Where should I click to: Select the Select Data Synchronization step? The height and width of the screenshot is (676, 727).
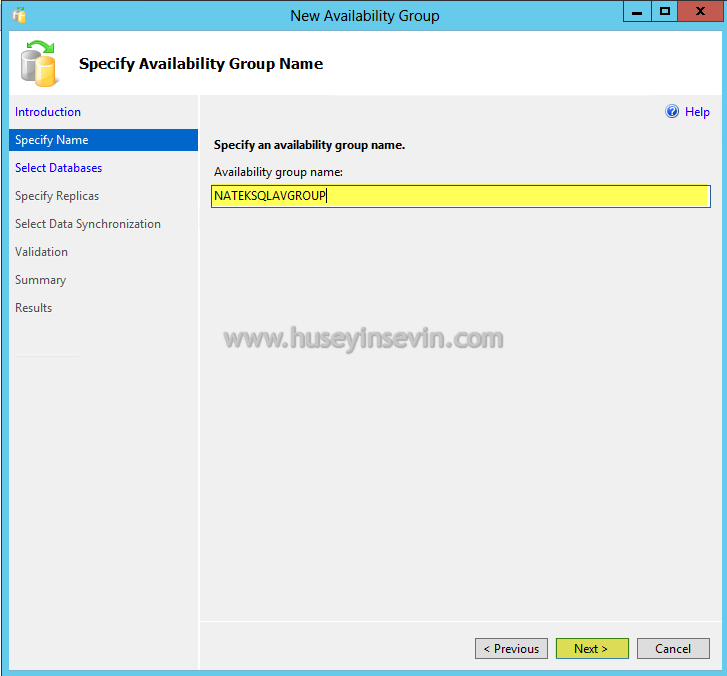pos(88,224)
